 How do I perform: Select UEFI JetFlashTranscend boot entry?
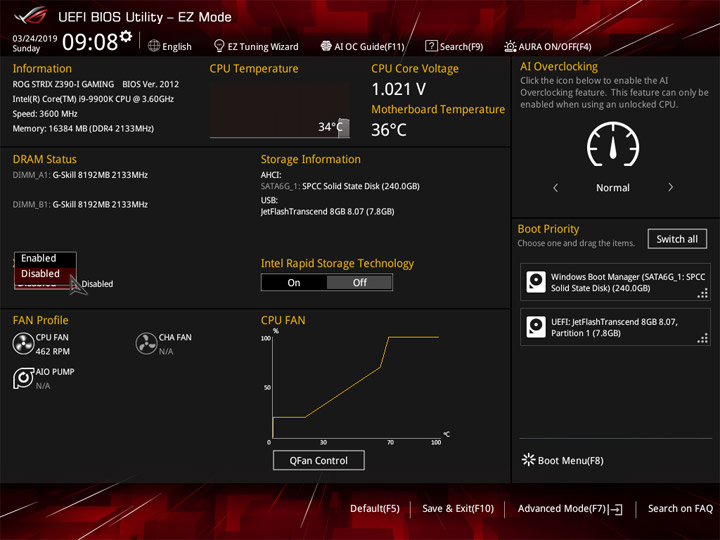tap(615, 327)
